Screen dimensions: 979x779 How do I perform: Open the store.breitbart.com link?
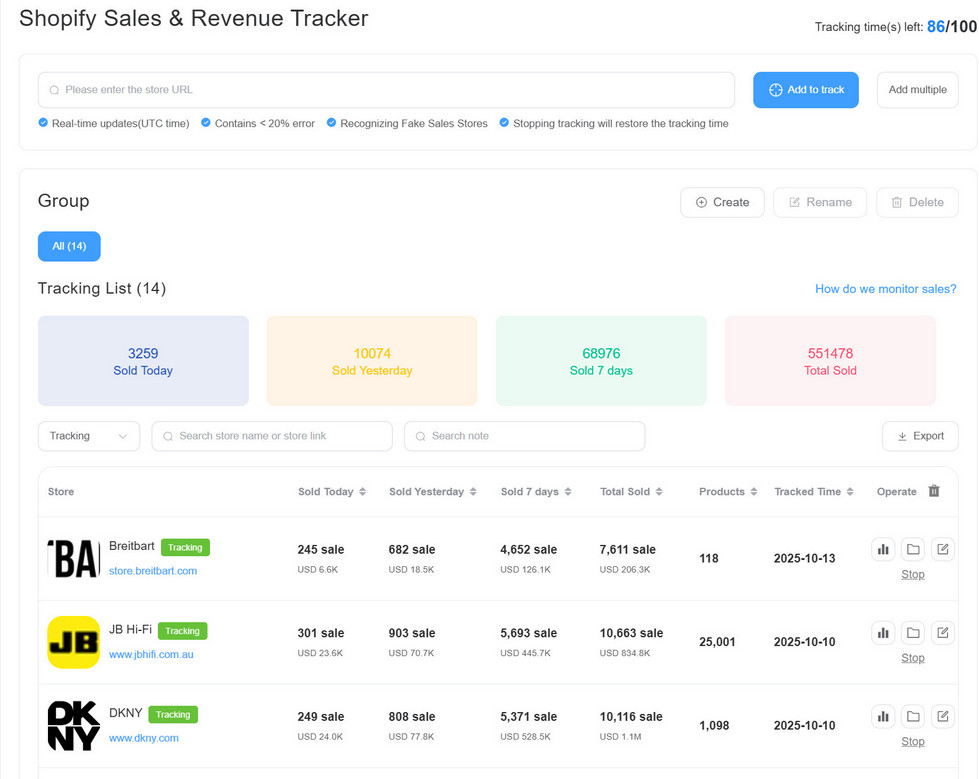click(153, 571)
